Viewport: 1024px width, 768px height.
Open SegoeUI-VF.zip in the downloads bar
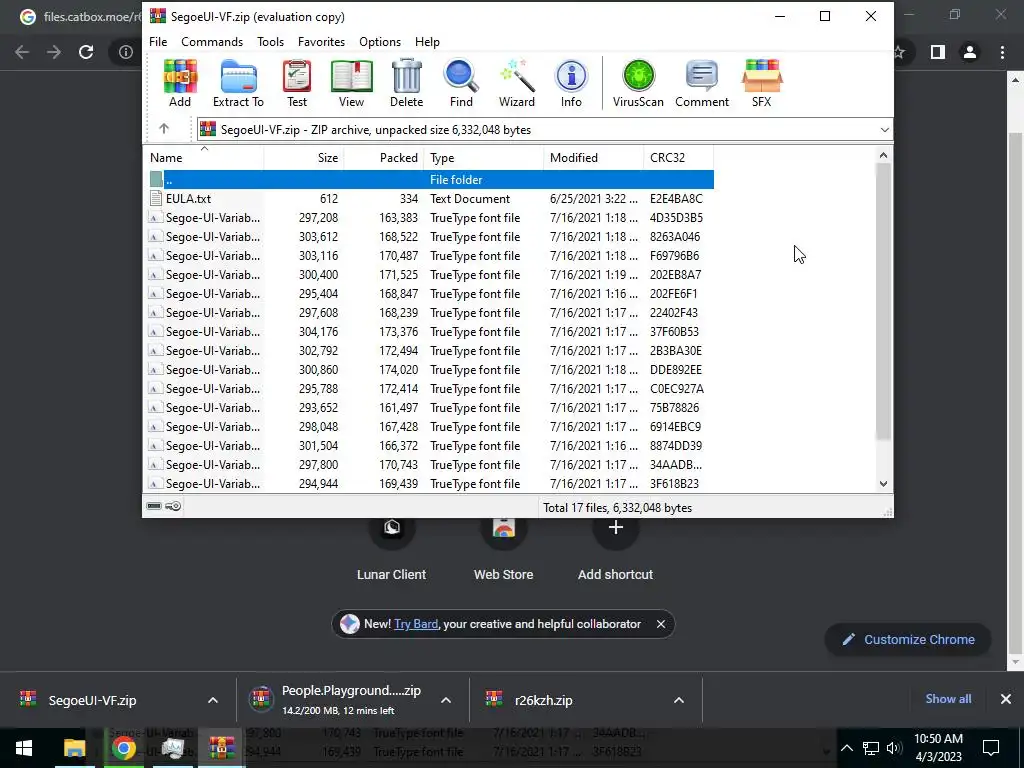[92, 700]
